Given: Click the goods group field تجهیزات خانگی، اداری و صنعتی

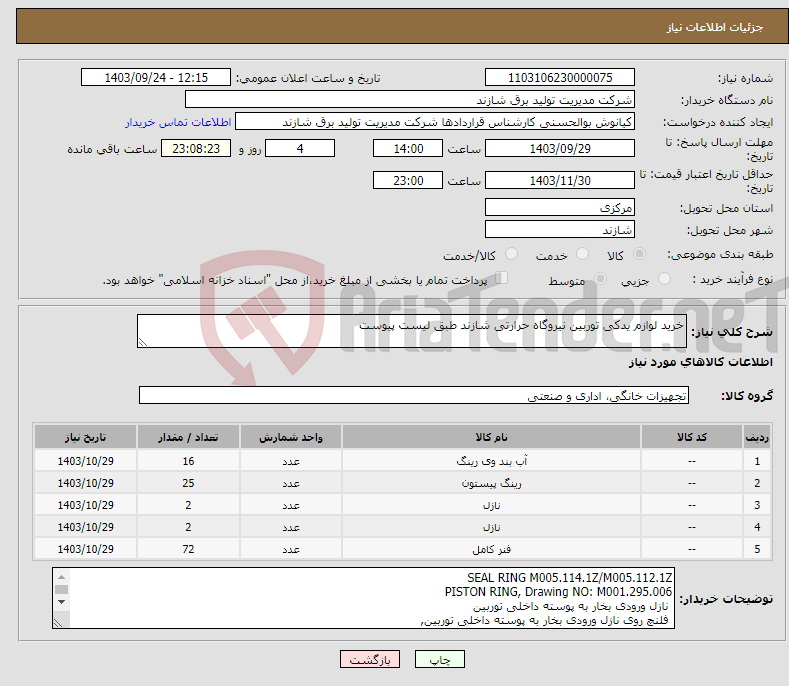Looking at the screenshot, I should coord(414,396).
